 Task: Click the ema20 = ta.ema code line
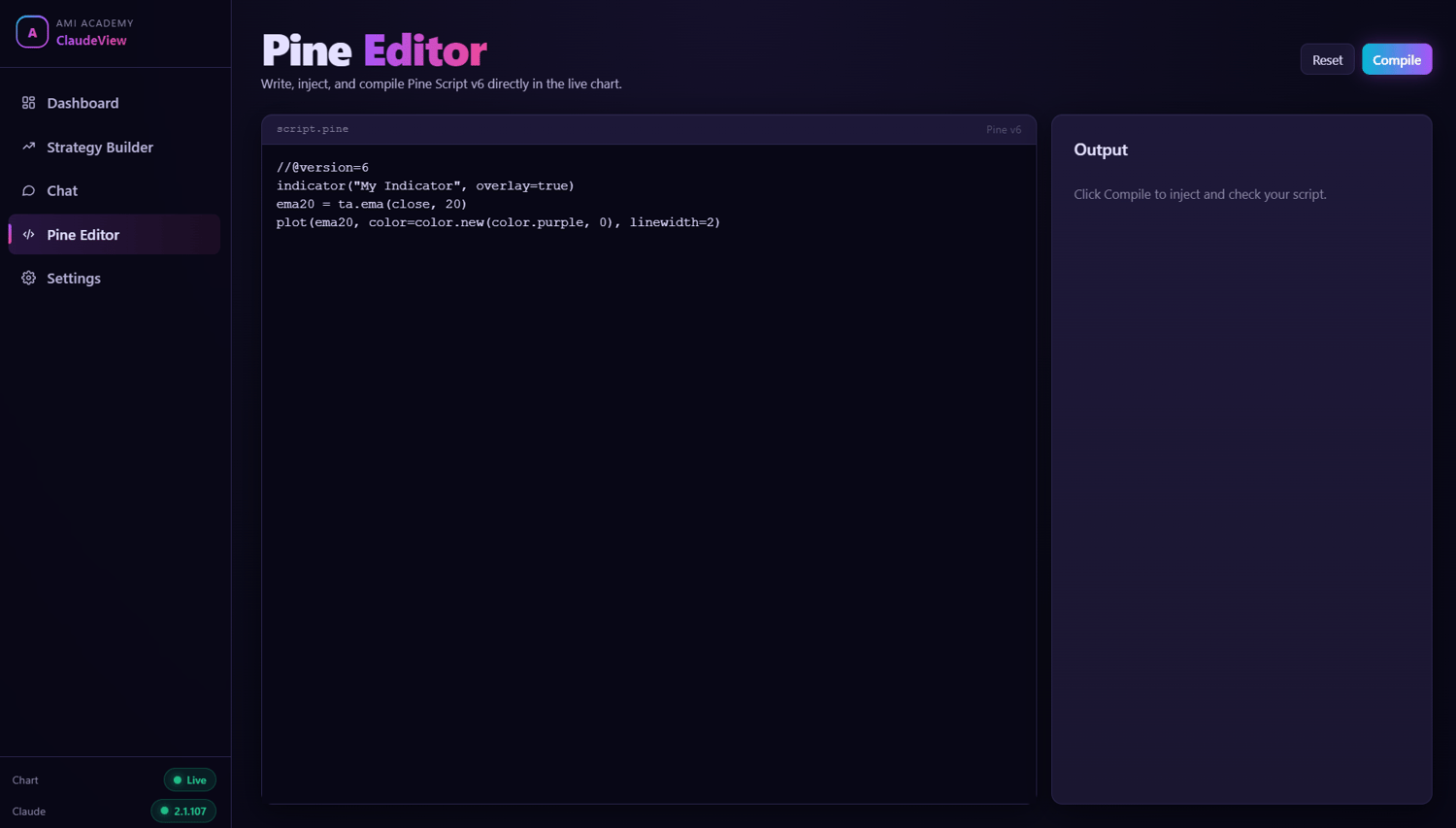(372, 204)
